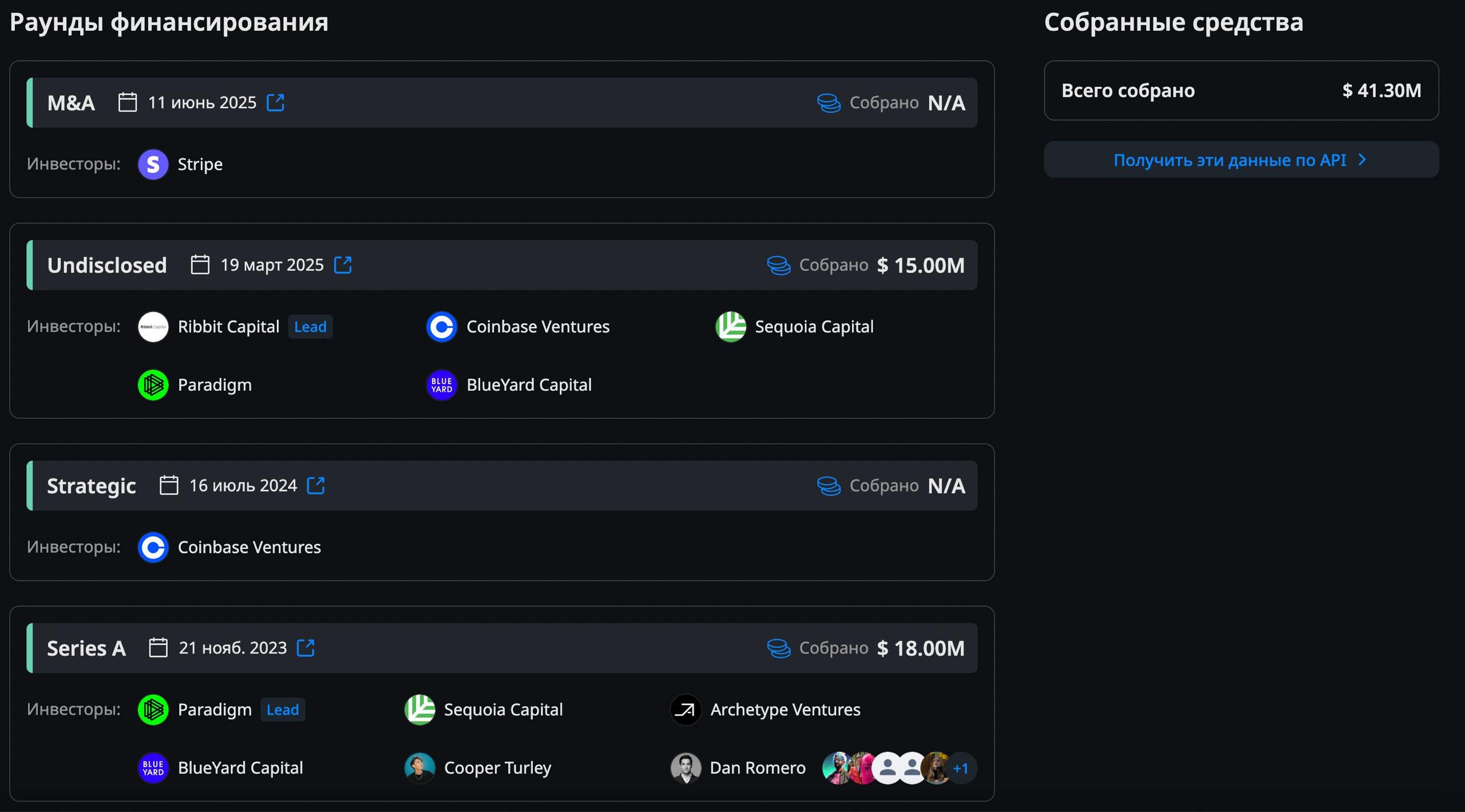Click the 19 март 2025 date
1465x812 pixels.
coord(272,265)
